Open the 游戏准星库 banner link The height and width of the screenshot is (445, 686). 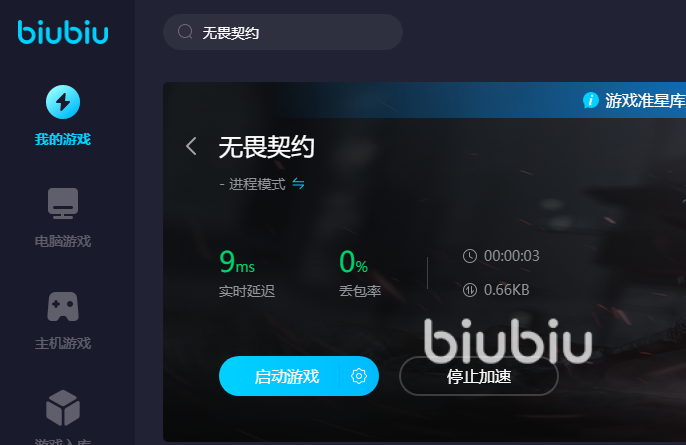(x=645, y=101)
